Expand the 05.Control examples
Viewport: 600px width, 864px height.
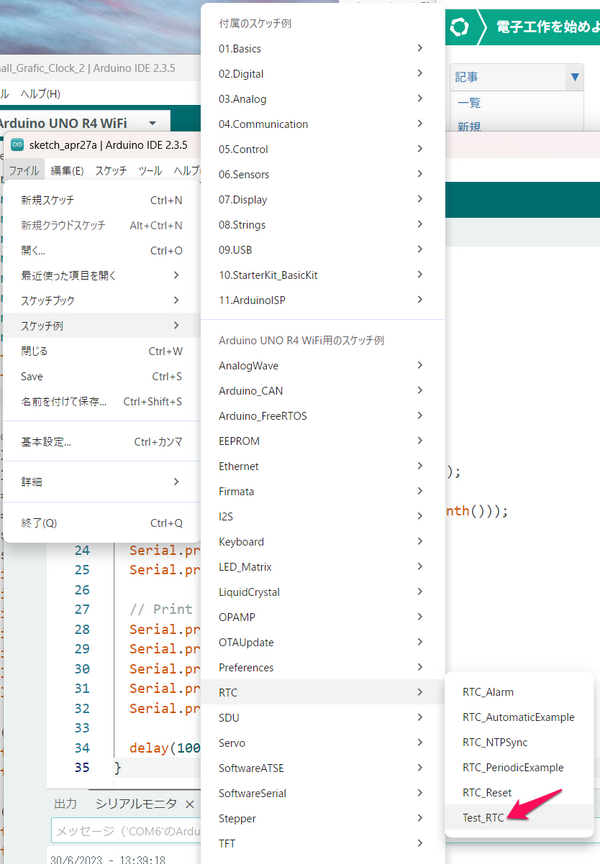pyautogui.click(x=322, y=149)
